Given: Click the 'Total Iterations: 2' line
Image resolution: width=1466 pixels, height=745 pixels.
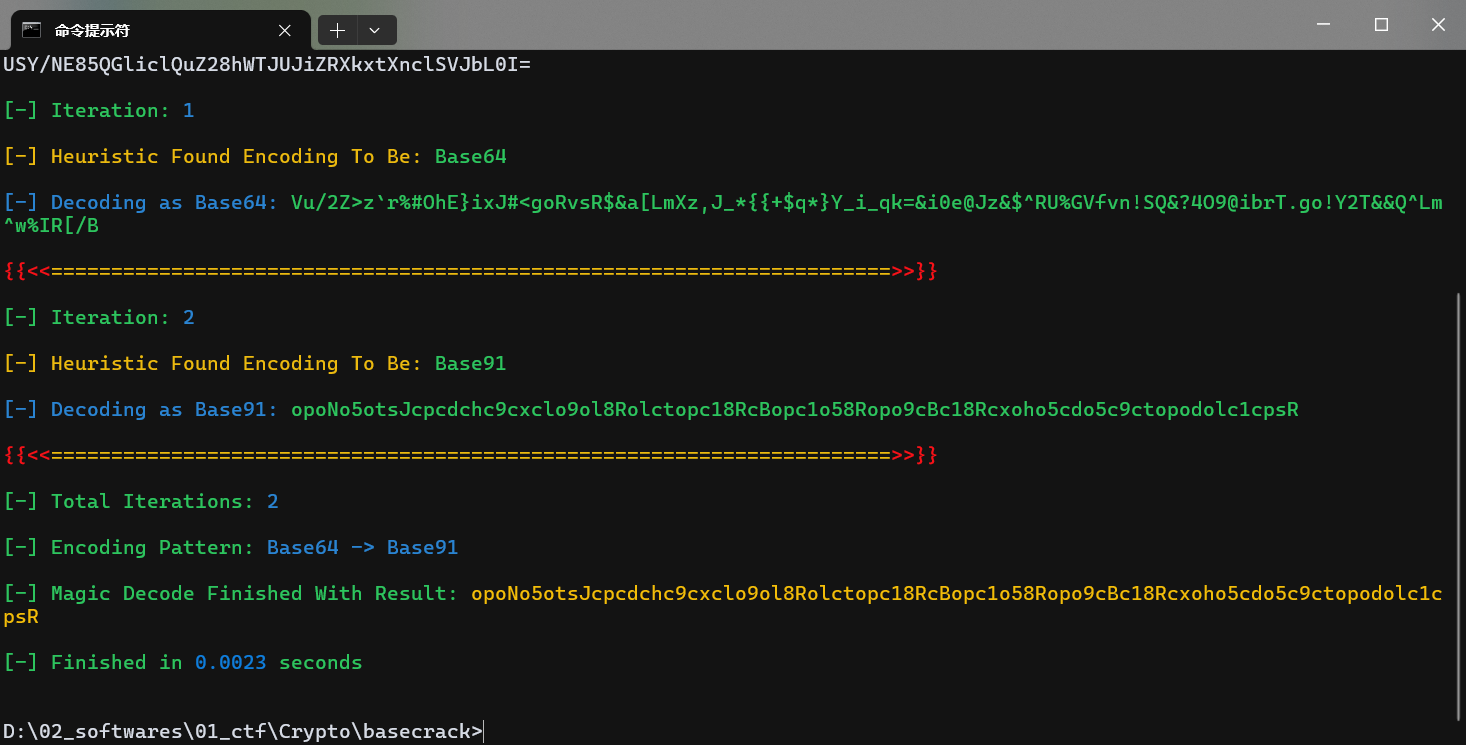Looking at the screenshot, I should 141,502.
